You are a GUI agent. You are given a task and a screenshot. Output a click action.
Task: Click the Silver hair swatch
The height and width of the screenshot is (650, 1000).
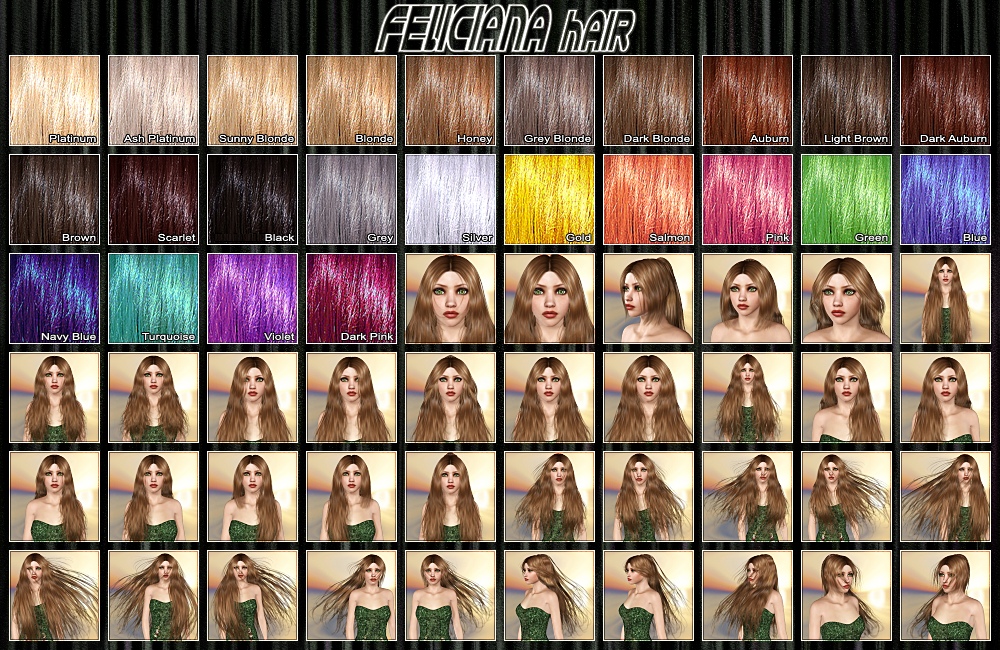coord(450,199)
